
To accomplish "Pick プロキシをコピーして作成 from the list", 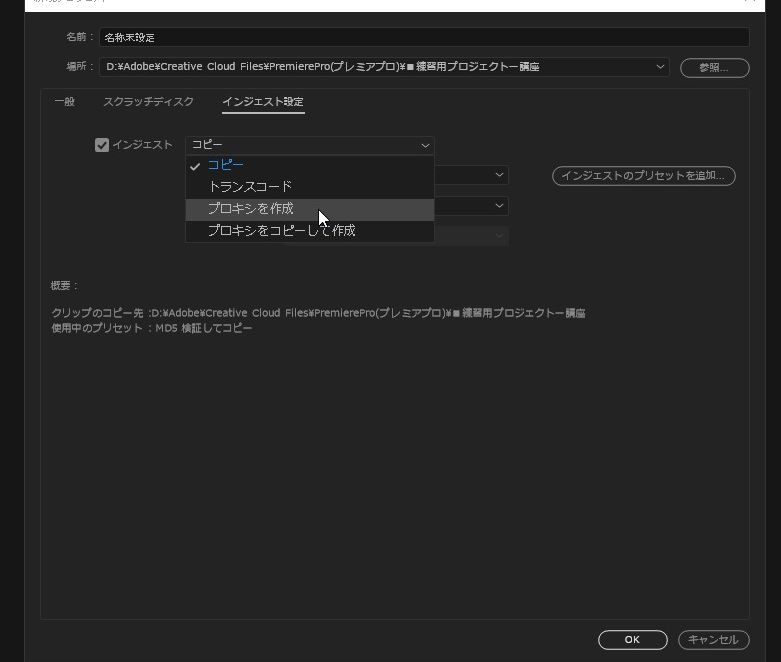I will click(281, 231).
